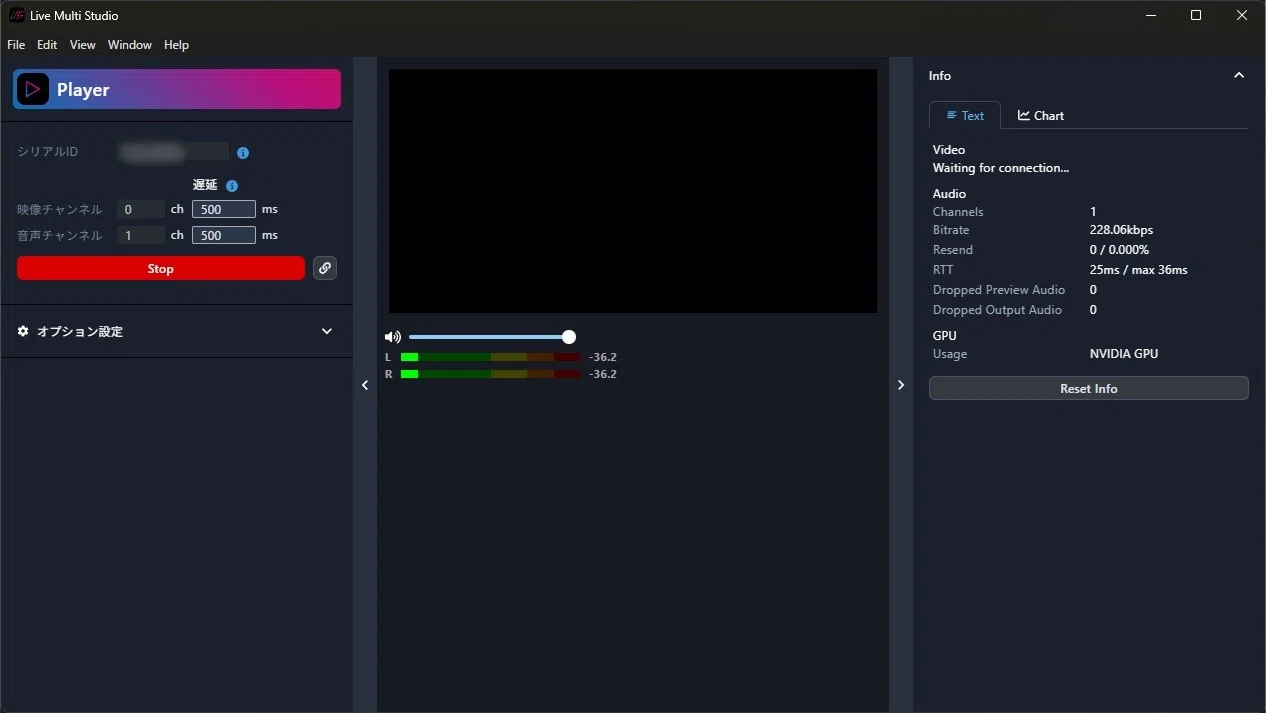Viewport: 1266px width, 713px height.
Task: Click the gear icon for オプション設定
Action: pos(23,331)
